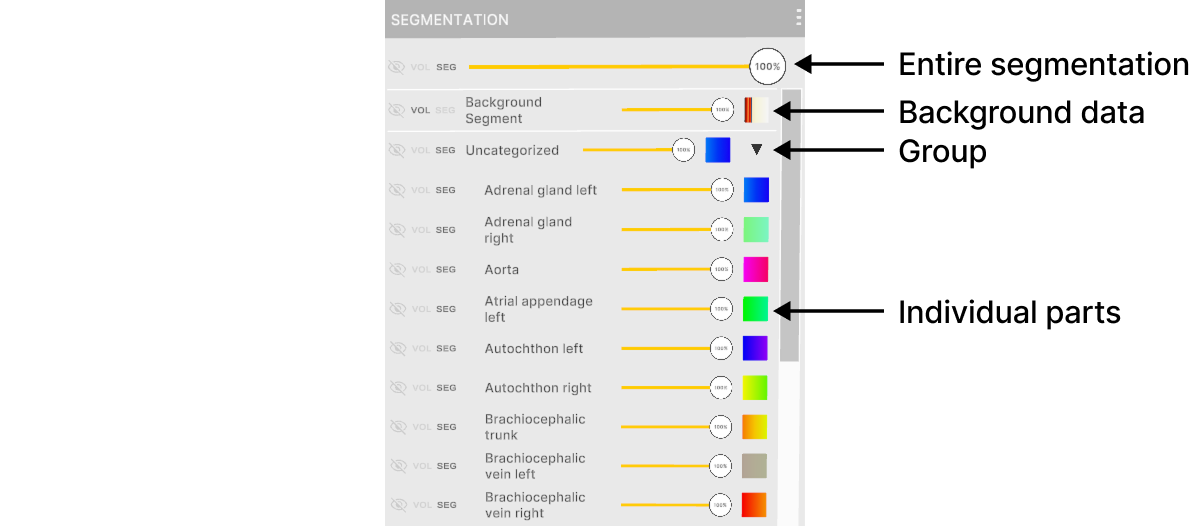Screen dimensions: 1190x526
Task: Click the Brachiocephalic trunk color swatch
Action: (755, 427)
